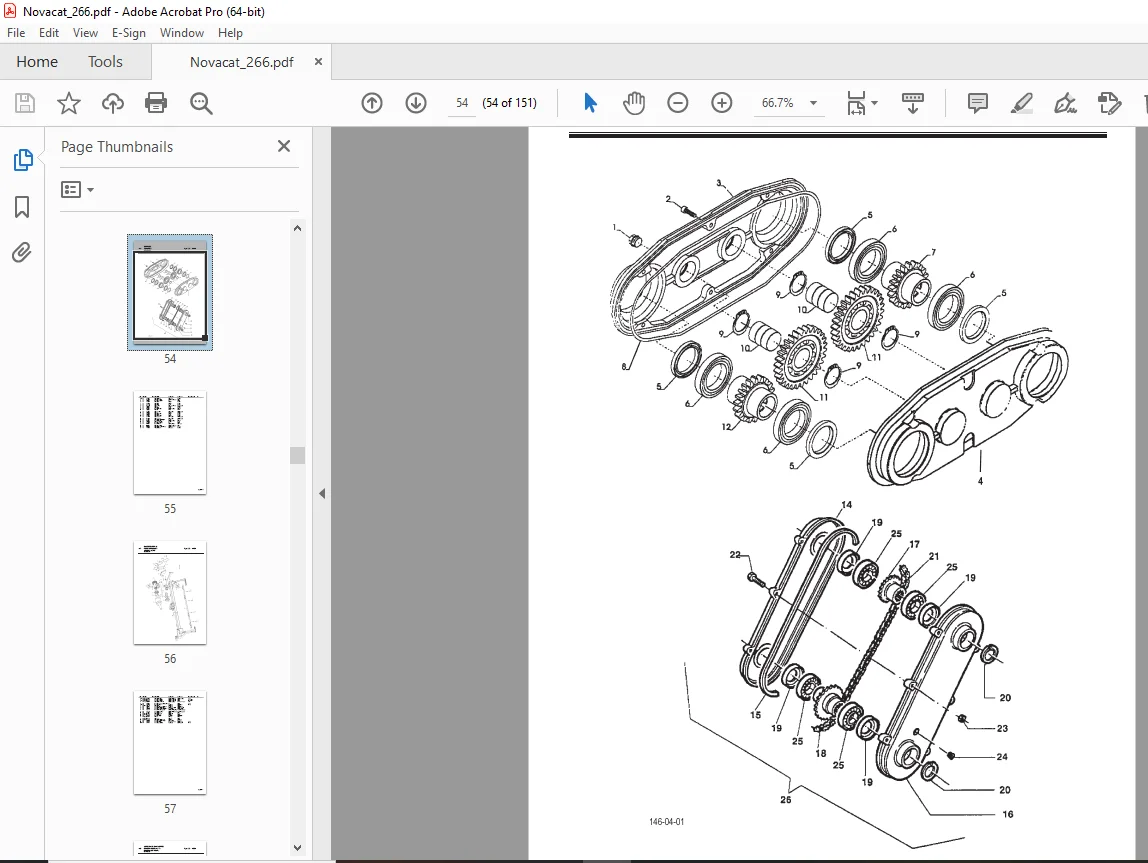Switch to the Home tab
Image resolution: width=1148 pixels, height=863 pixels.
point(37,62)
